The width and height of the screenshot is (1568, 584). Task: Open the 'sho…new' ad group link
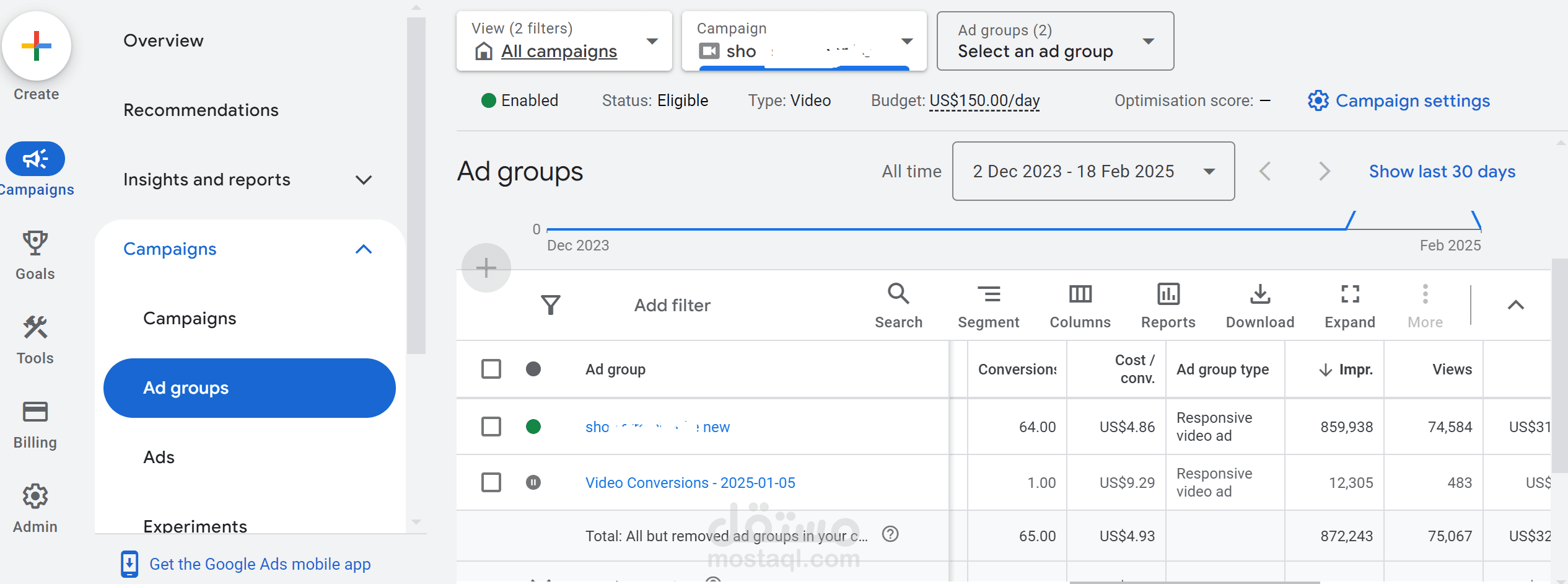pos(658,427)
